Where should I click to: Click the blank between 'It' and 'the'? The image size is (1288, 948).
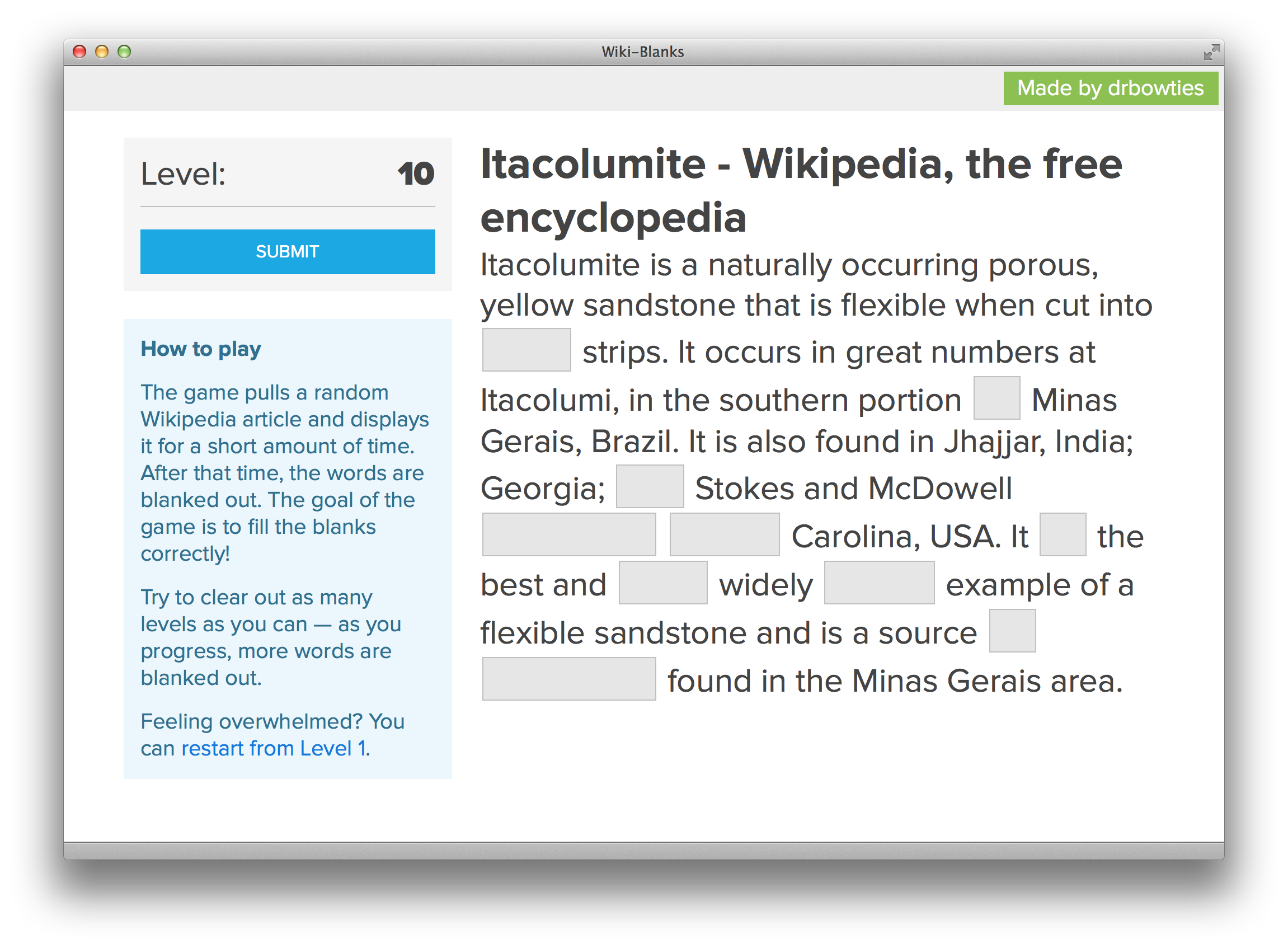tap(1063, 534)
